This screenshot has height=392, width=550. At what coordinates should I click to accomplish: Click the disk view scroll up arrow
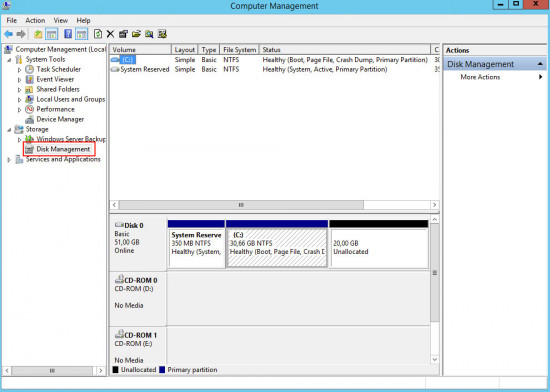tap(435, 219)
